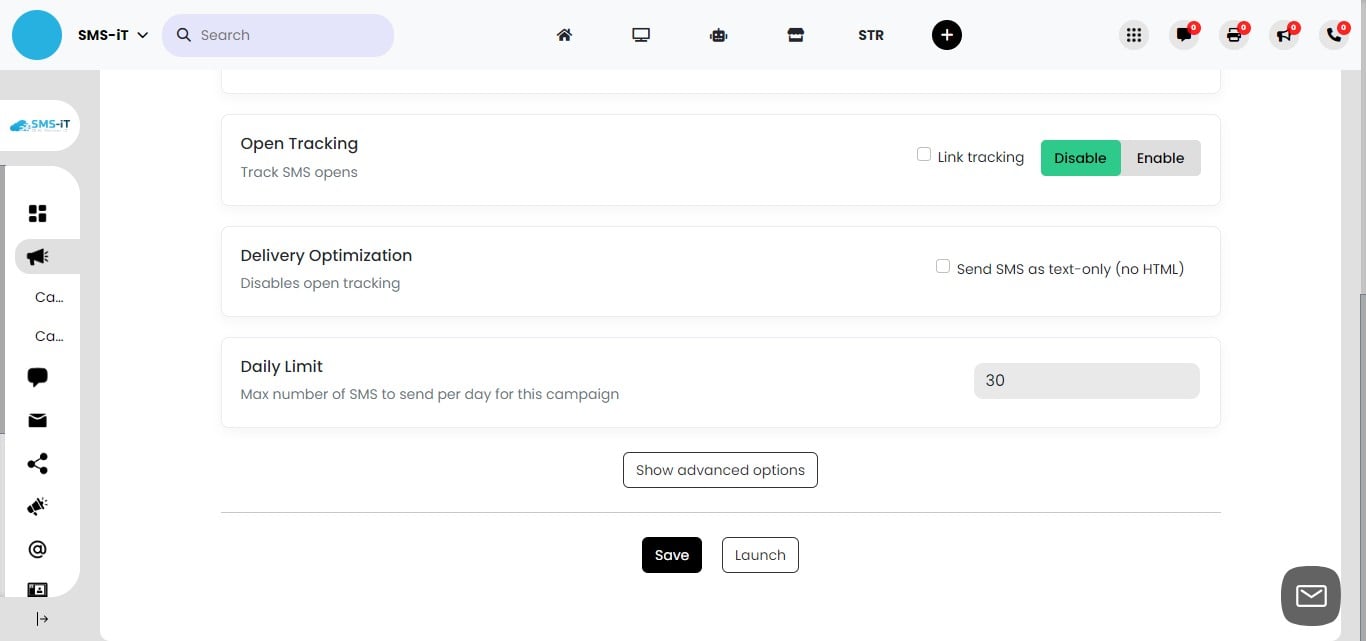Show advanced options for the campaign

pyautogui.click(x=720, y=469)
